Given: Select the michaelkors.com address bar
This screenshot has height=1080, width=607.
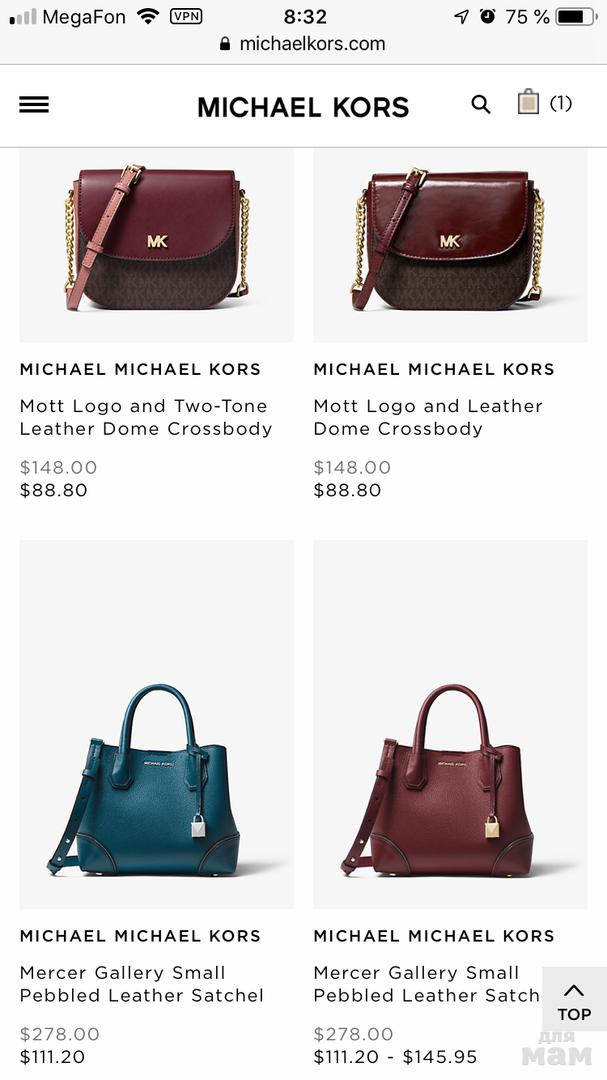Looking at the screenshot, I should [x=303, y=44].
